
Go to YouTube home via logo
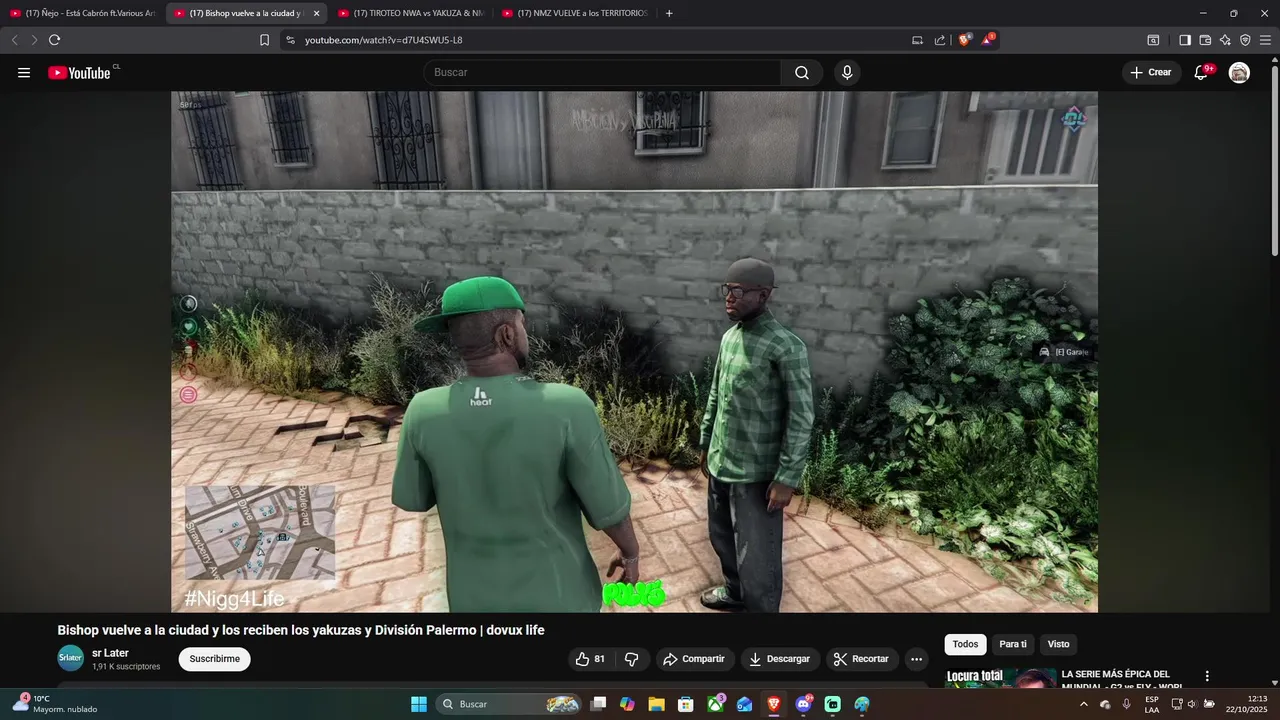[80, 72]
